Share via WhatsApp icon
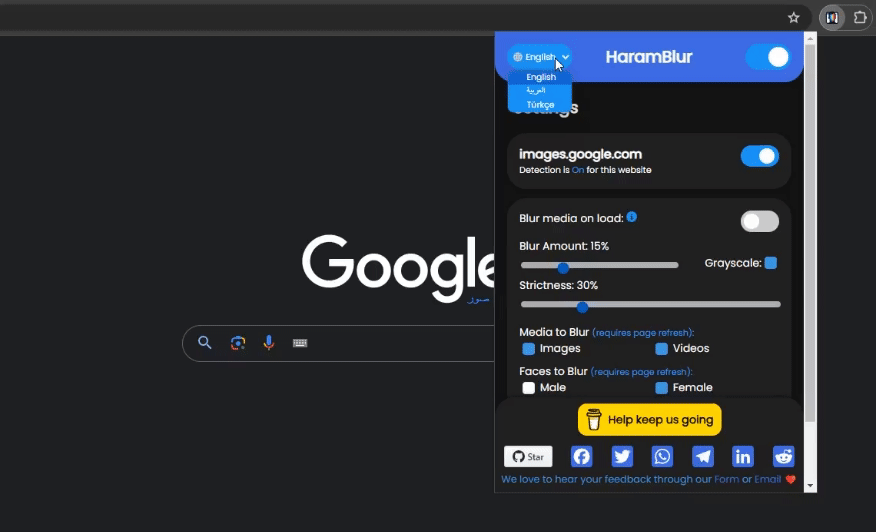The height and width of the screenshot is (532, 876). click(x=662, y=457)
